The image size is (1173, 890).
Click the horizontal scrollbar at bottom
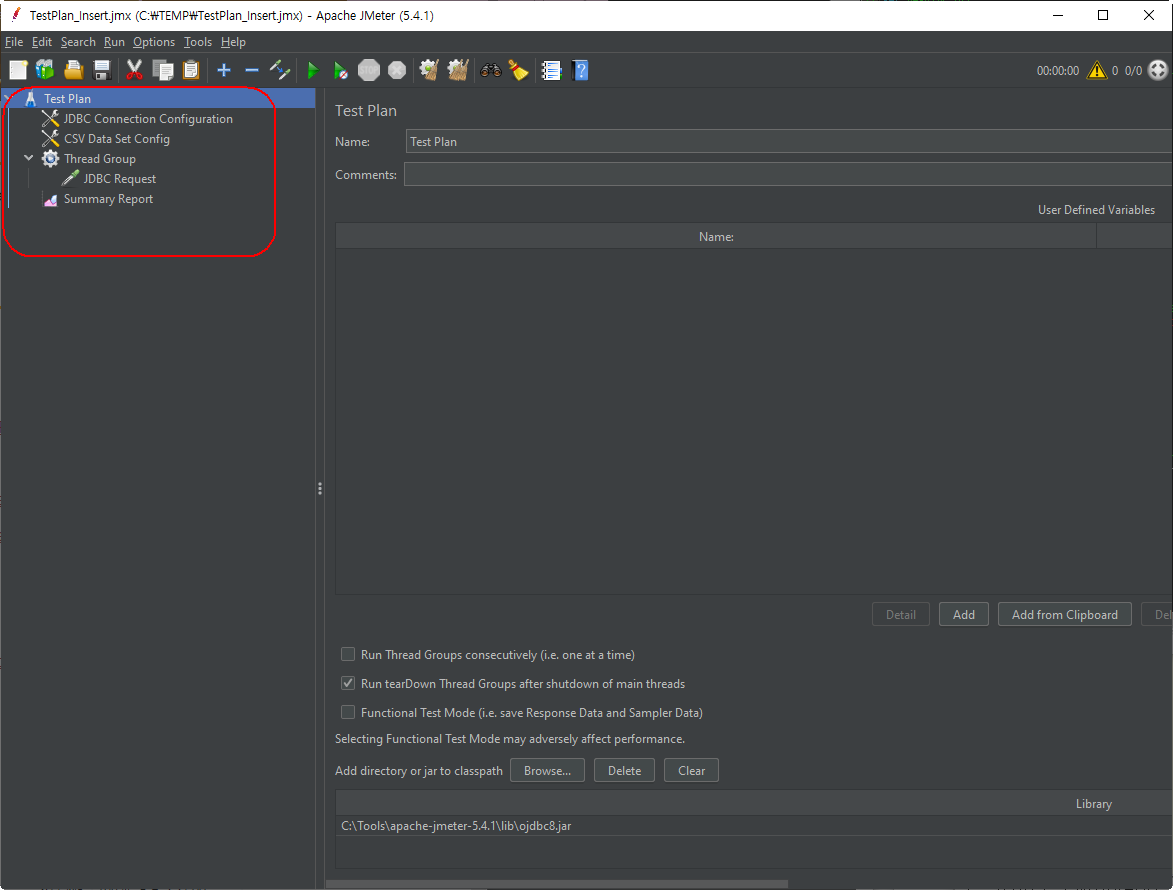point(557,884)
